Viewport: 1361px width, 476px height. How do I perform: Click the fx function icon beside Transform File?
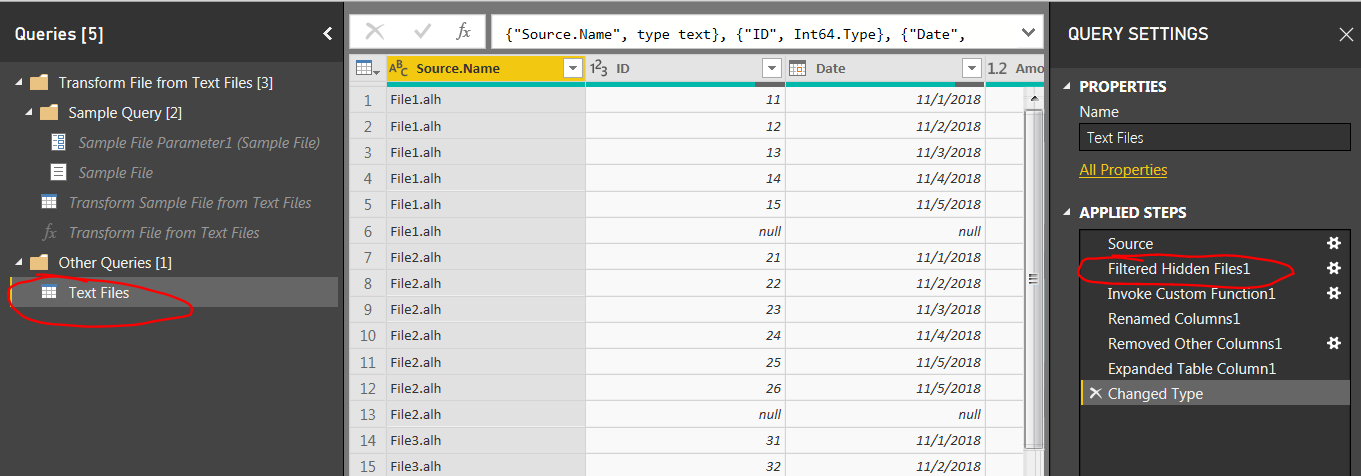(x=49, y=233)
